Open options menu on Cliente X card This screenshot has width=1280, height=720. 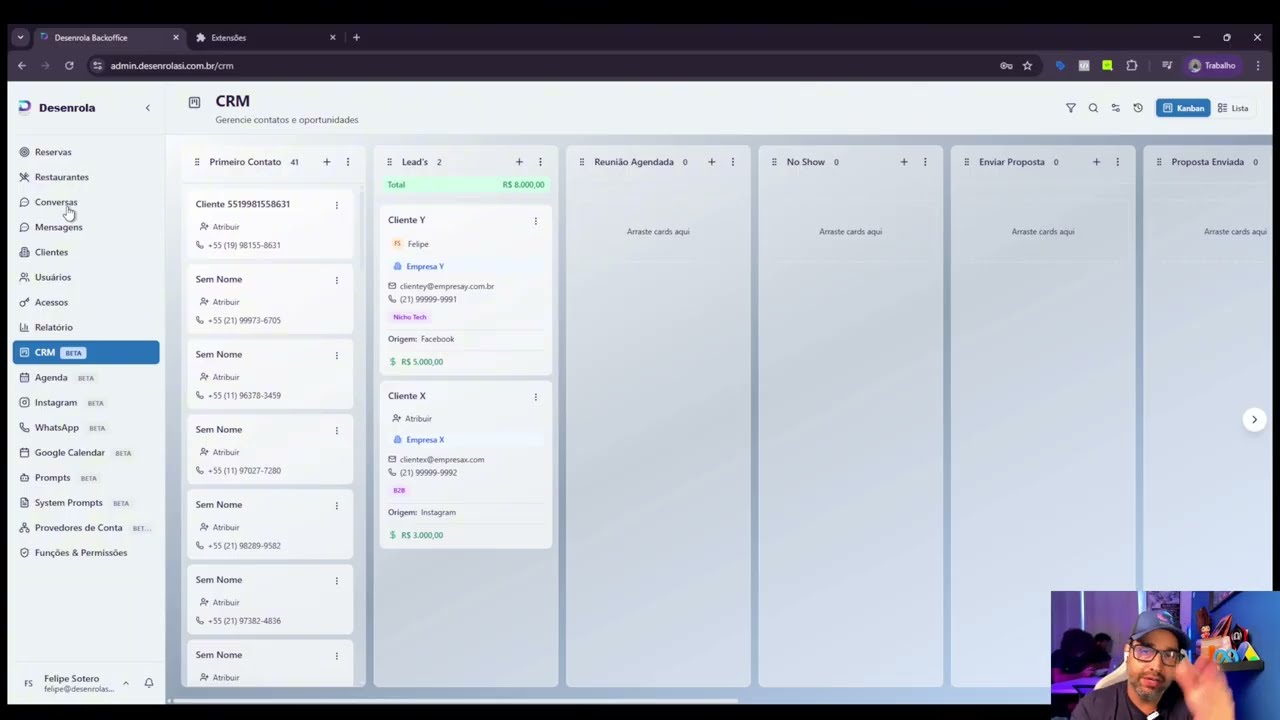[x=535, y=397]
